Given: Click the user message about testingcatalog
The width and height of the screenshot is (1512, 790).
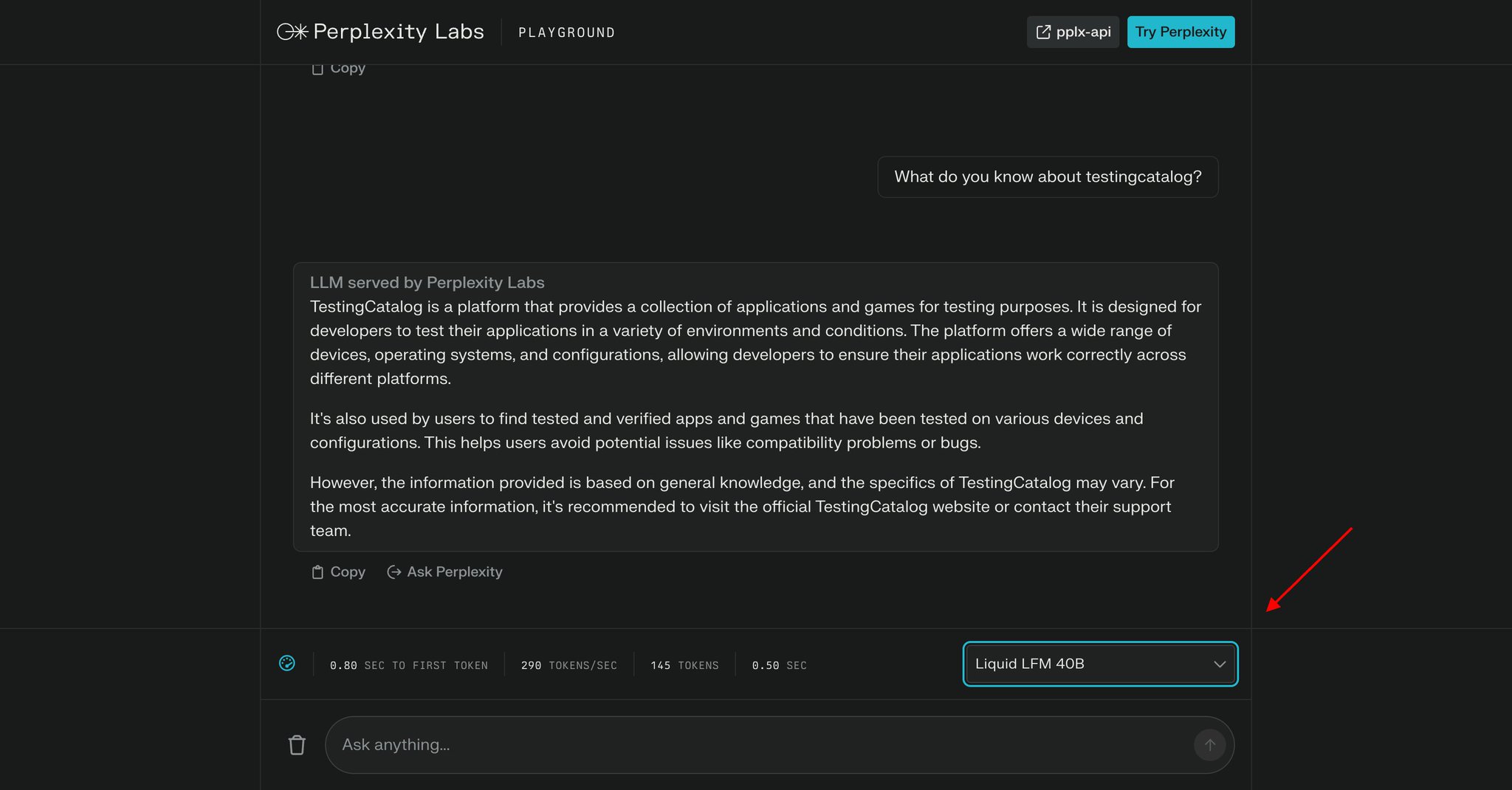Looking at the screenshot, I should click(x=1048, y=176).
